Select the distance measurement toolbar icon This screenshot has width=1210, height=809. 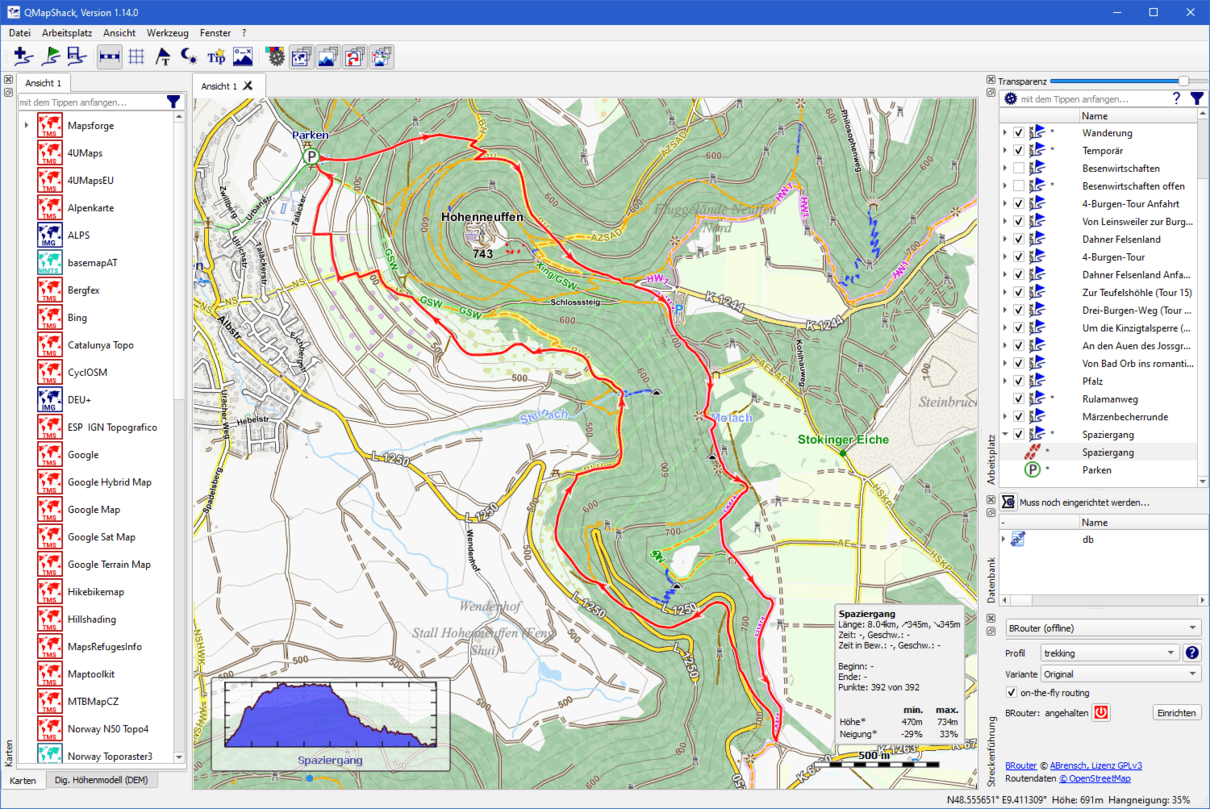tap(109, 56)
